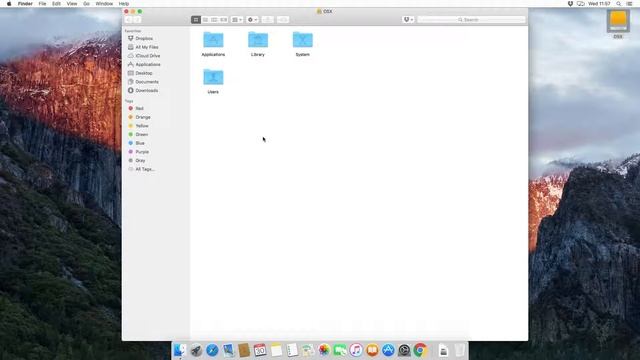
Task: Click the Edit Tags toolbar button
Action: tap(283, 20)
